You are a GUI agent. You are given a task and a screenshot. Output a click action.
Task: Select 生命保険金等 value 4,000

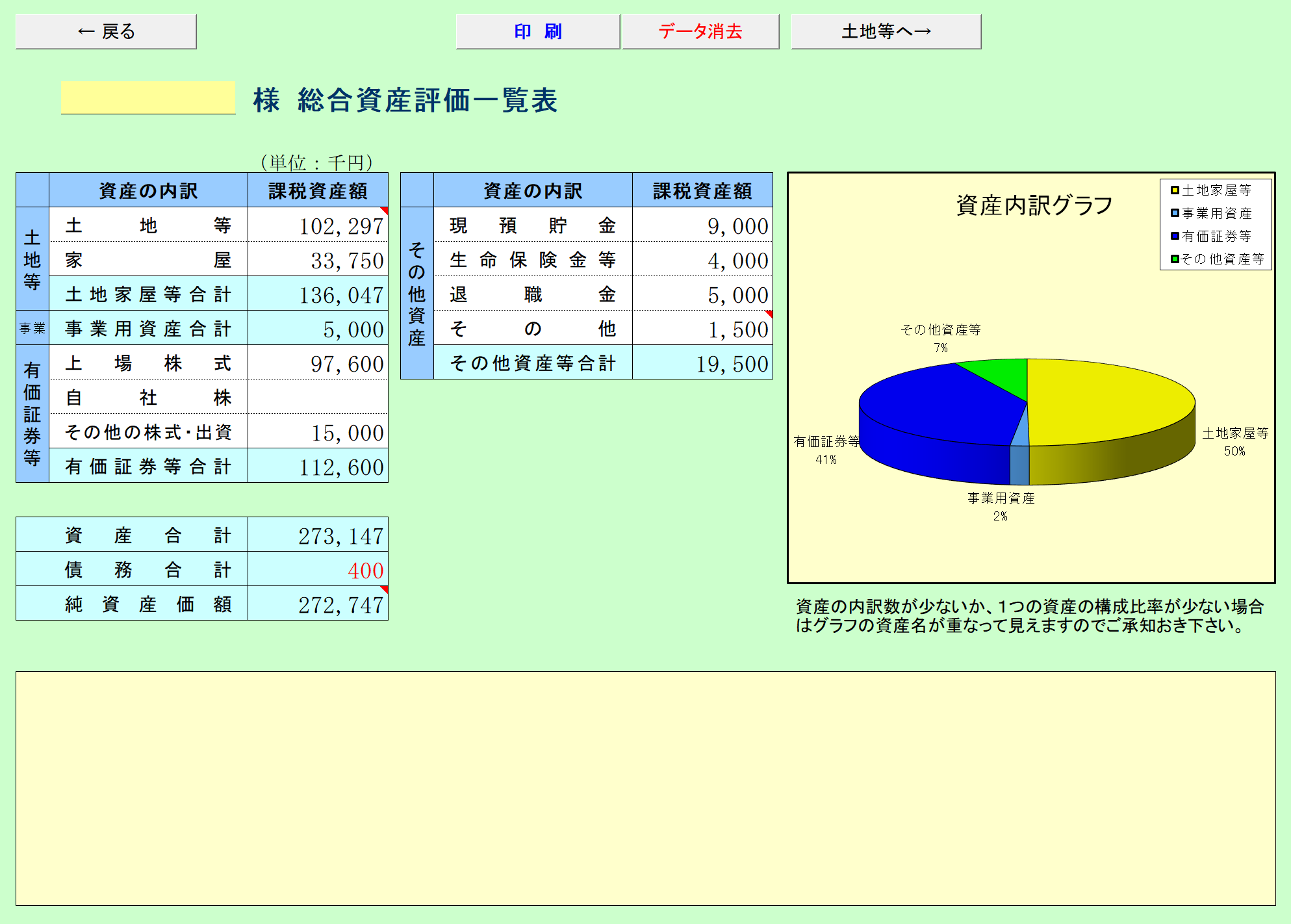pos(702,259)
